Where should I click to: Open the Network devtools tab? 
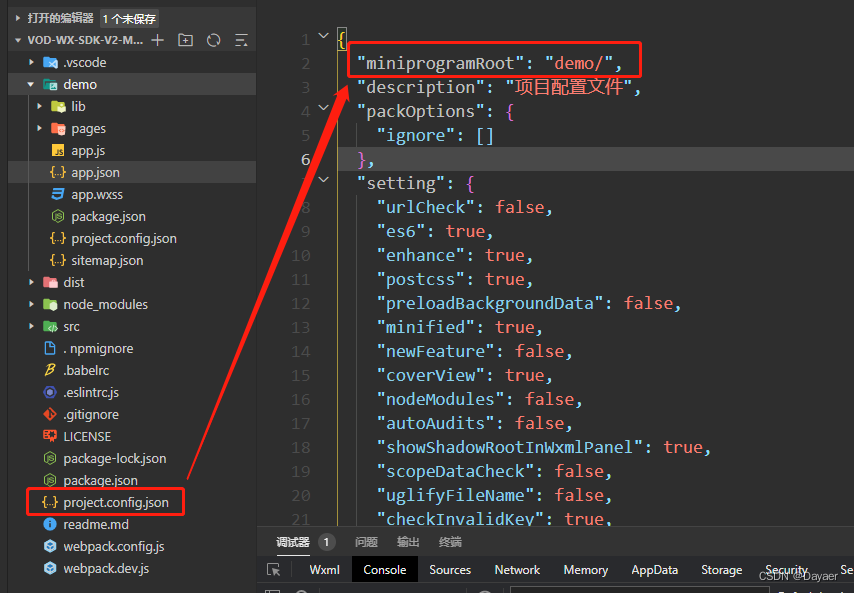tap(517, 570)
